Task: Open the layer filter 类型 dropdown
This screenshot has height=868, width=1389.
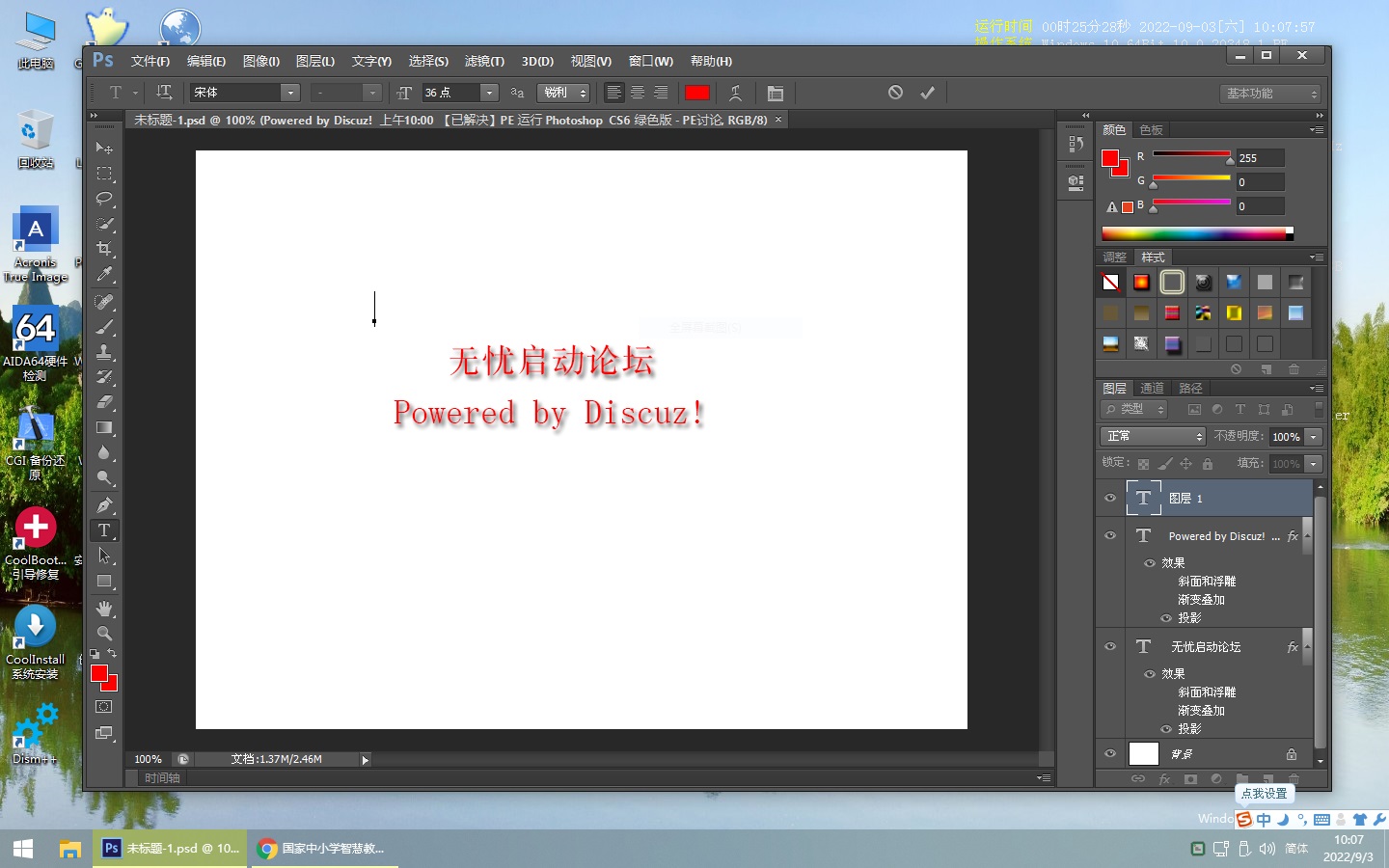Action: point(1134,409)
